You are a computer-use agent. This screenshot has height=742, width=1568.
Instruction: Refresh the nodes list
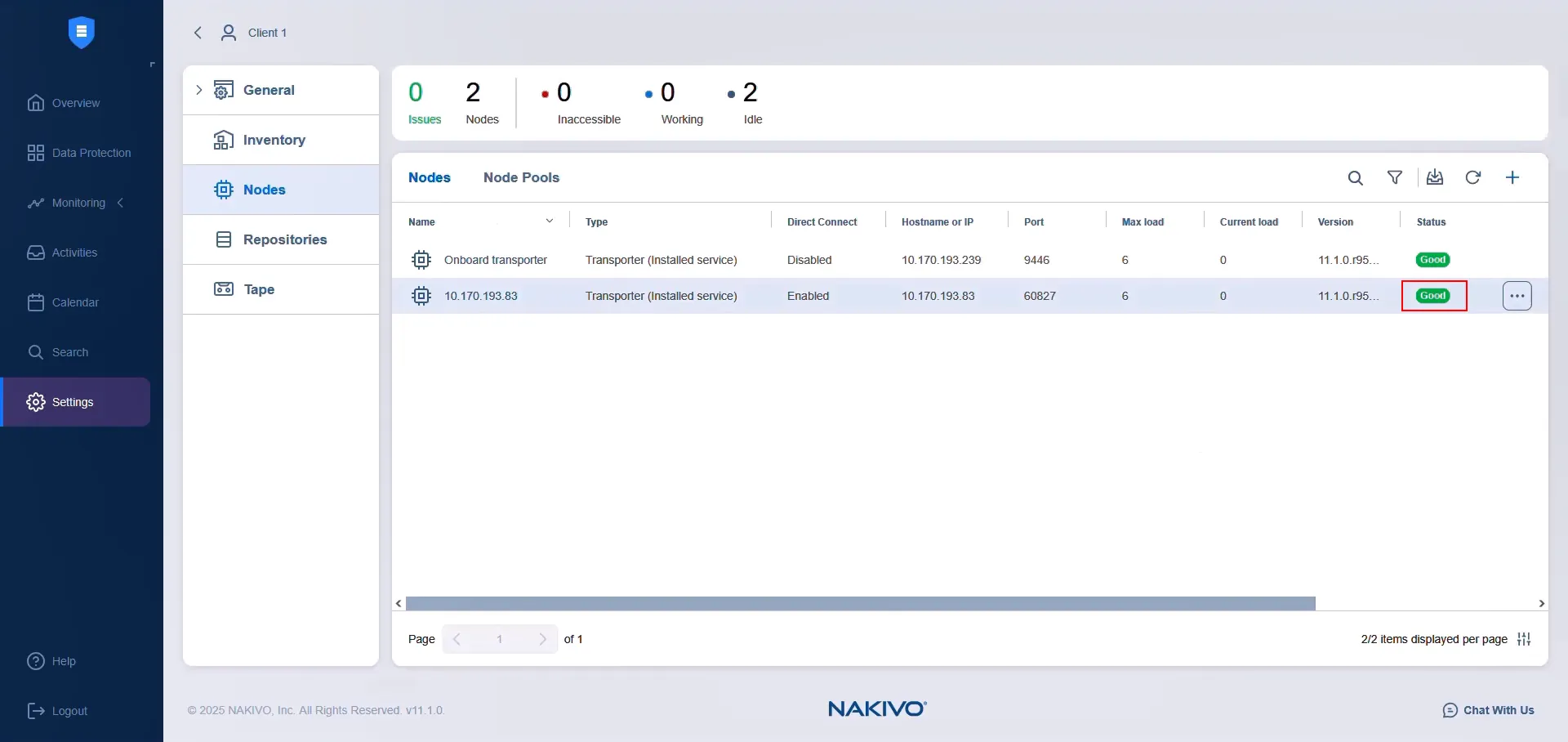click(x=1473, y=177)
